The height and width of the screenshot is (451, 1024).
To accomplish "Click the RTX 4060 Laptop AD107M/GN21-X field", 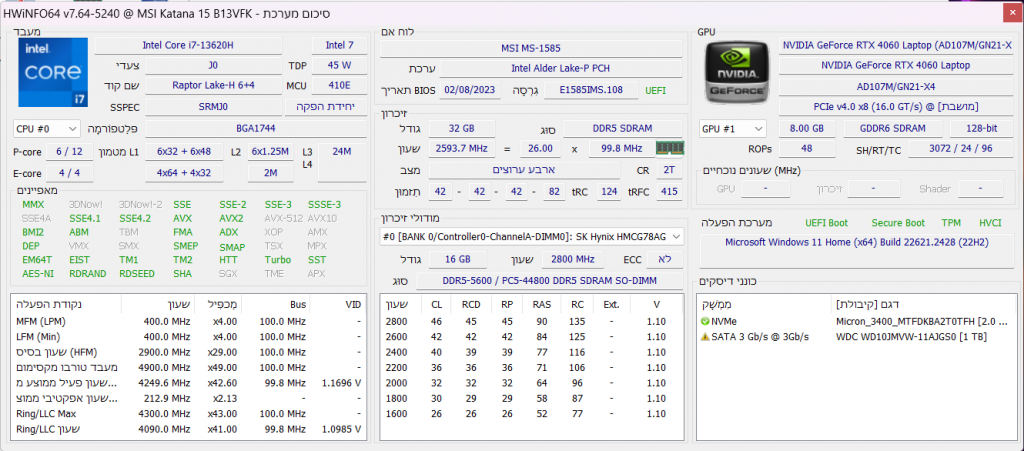I will [x=896, y=45].
